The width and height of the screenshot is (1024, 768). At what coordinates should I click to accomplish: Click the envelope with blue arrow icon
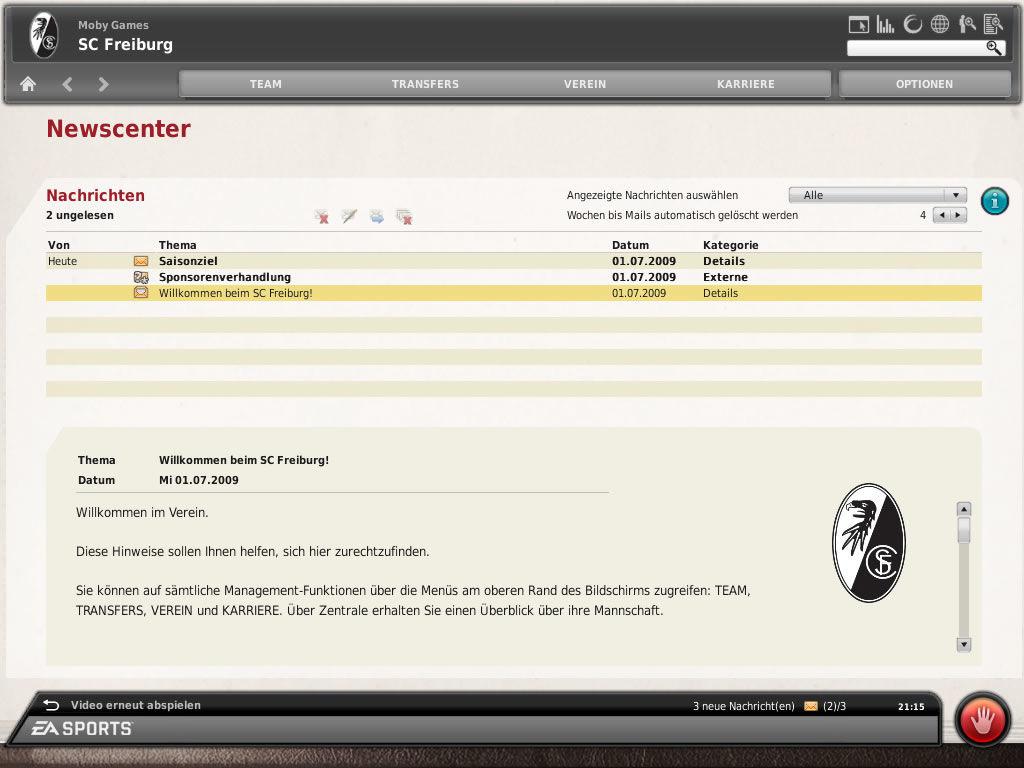click(377, 216)
